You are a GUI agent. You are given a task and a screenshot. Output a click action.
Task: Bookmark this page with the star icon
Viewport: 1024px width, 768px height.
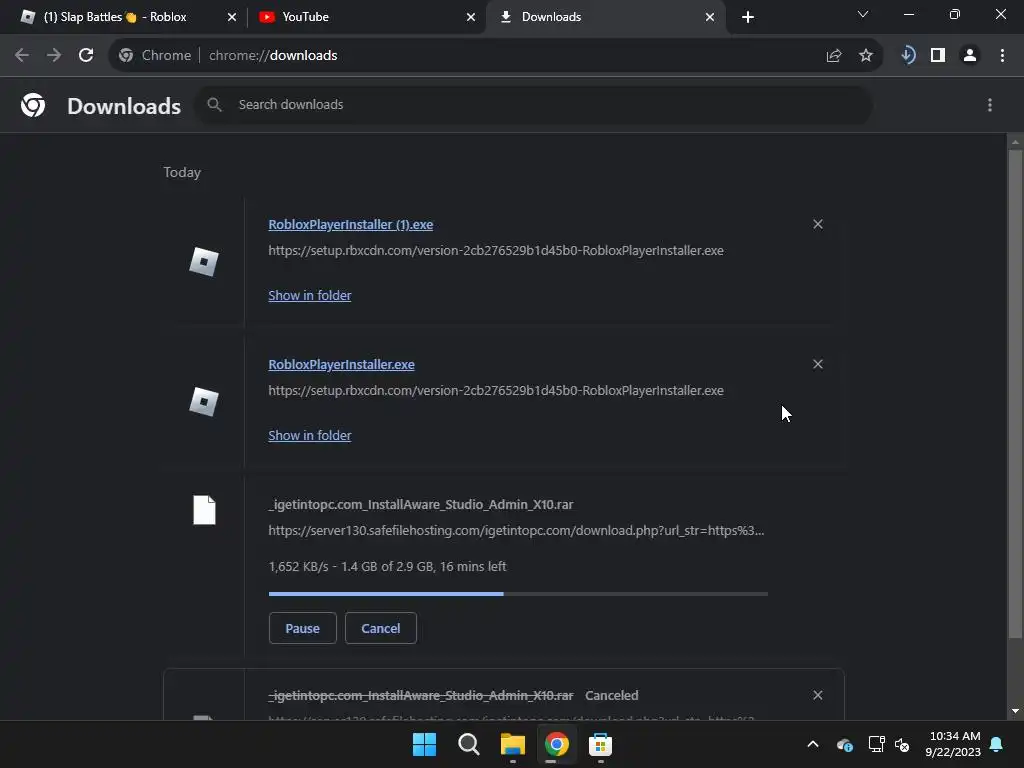tap(866, 56)
